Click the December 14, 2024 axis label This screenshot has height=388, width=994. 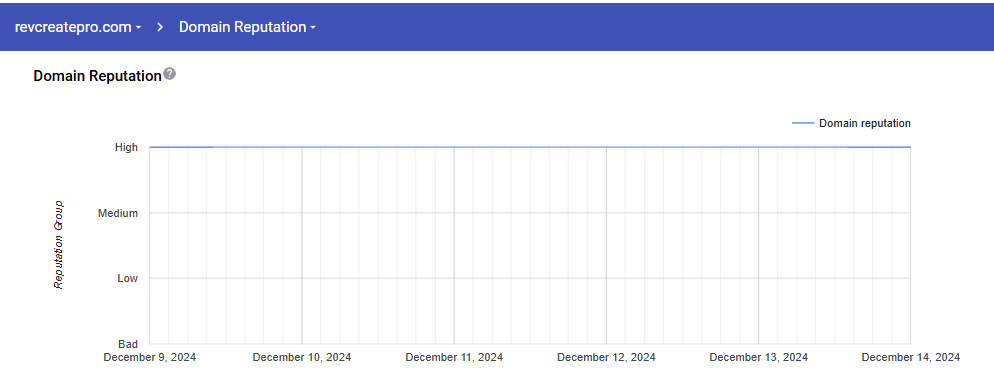point(911,358)
